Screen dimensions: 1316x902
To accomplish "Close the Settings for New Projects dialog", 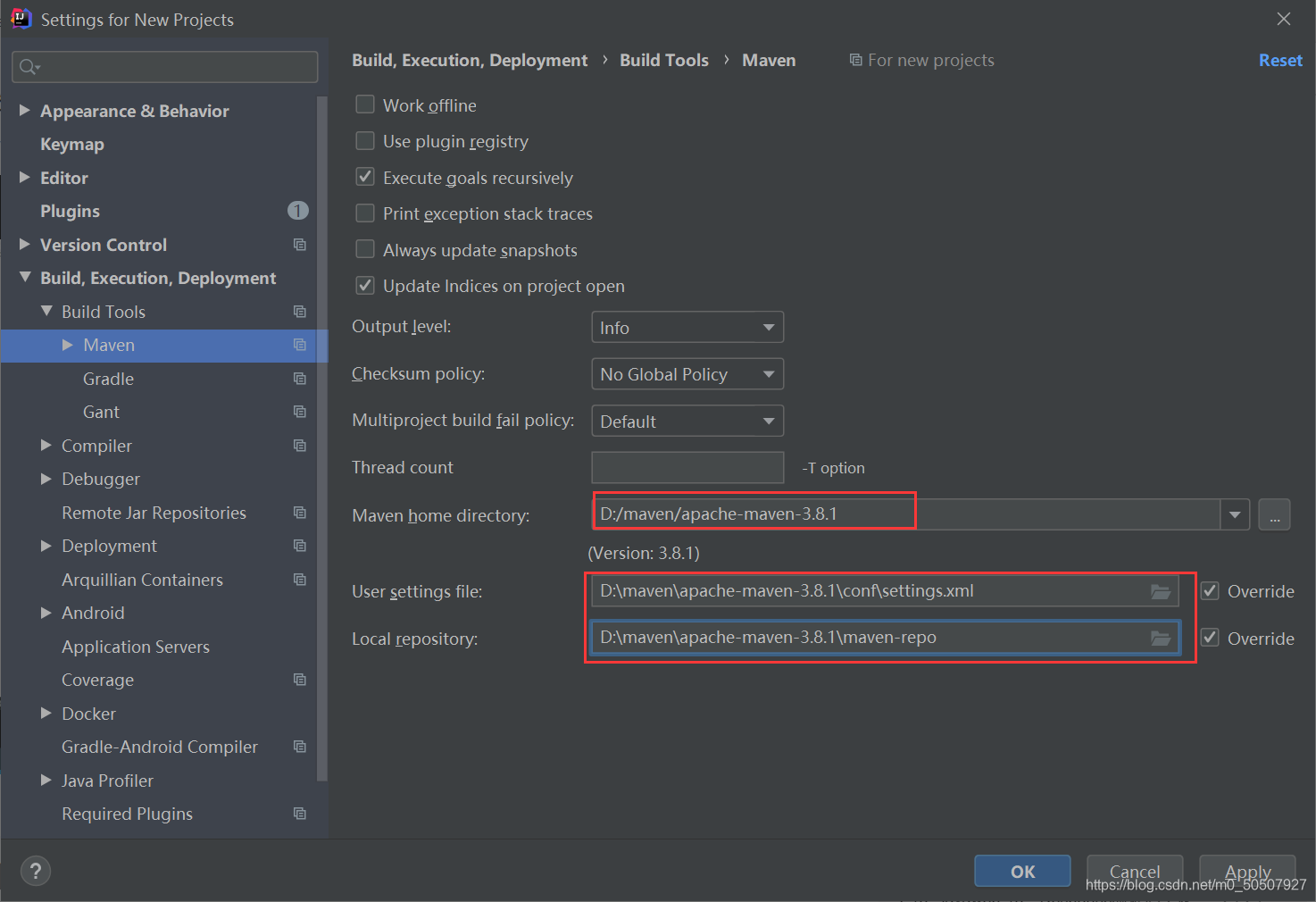I will tap(1284, 19).
